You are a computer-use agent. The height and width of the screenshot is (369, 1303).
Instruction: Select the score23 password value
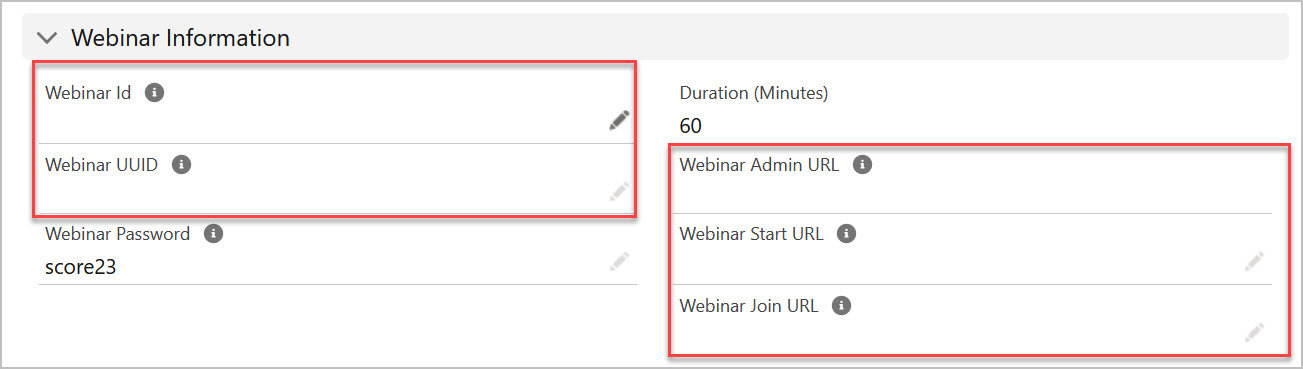[x=81, y=268]
